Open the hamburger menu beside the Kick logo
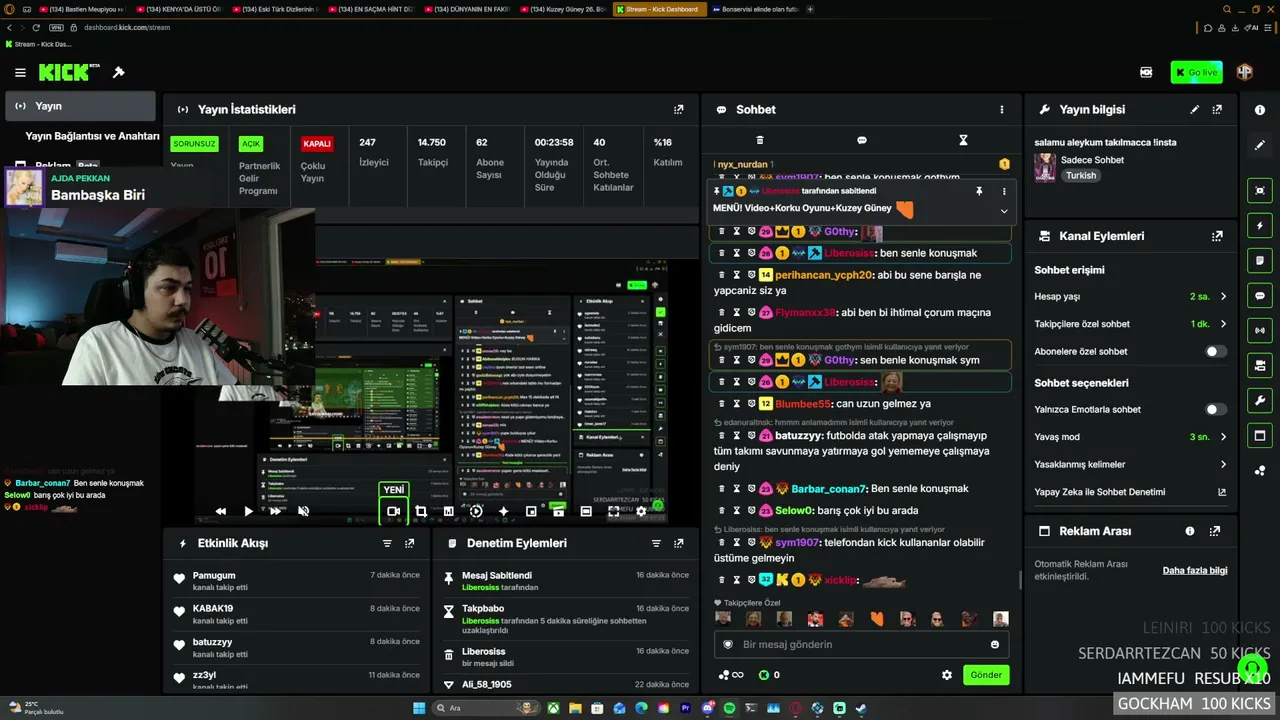 click(20, 72)
